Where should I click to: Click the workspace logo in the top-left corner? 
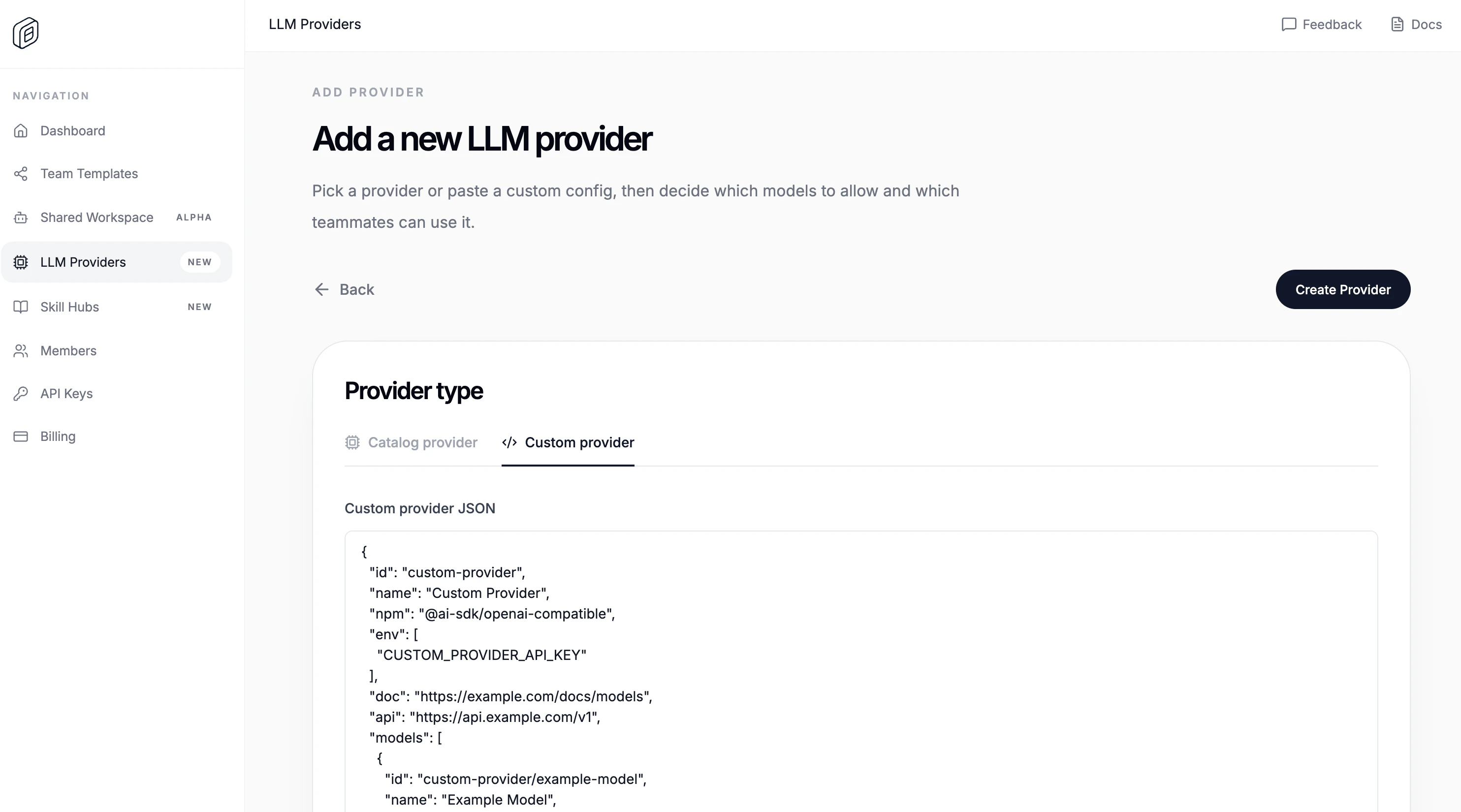pyautogui.click(x=25, y=33)
